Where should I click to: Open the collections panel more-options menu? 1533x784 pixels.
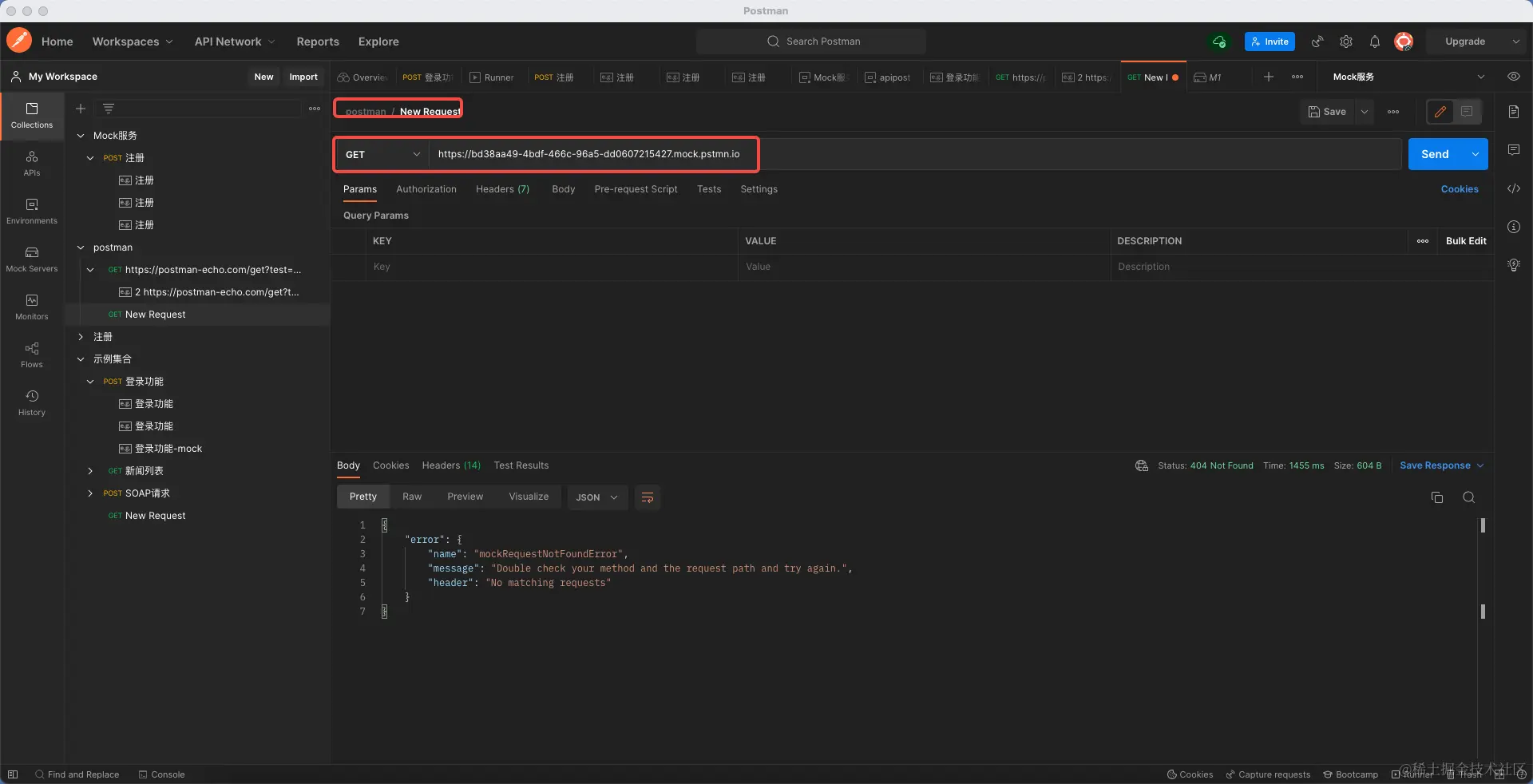[315, 109]
